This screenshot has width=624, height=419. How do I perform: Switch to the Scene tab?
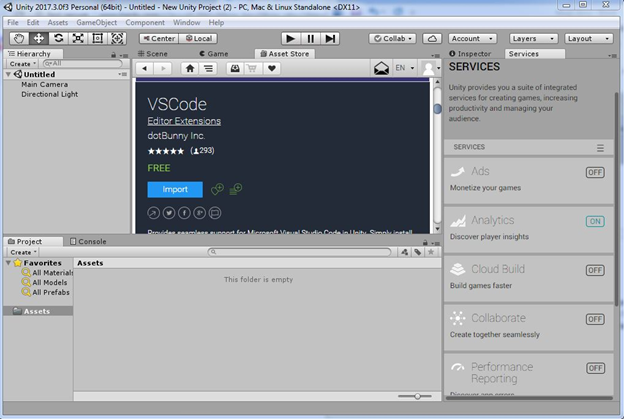coord(153,54)
